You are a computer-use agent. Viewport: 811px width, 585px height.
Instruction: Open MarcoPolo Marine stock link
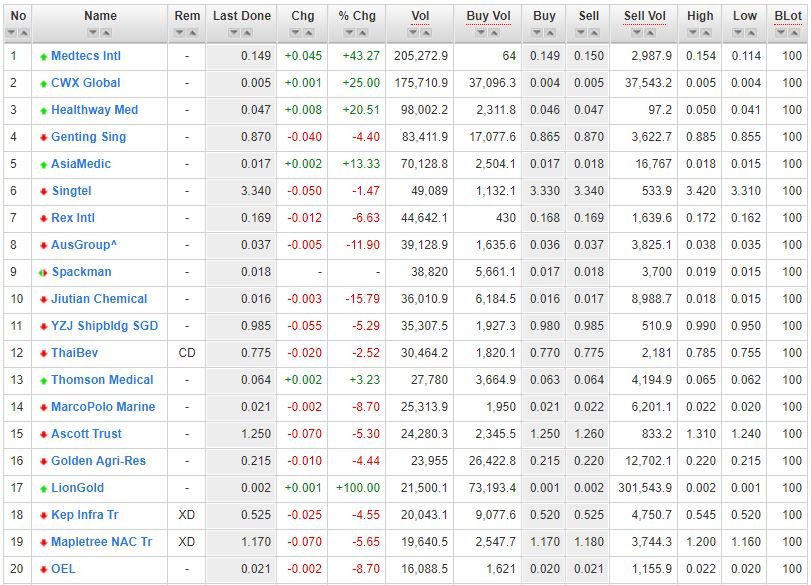pos(103,407)
